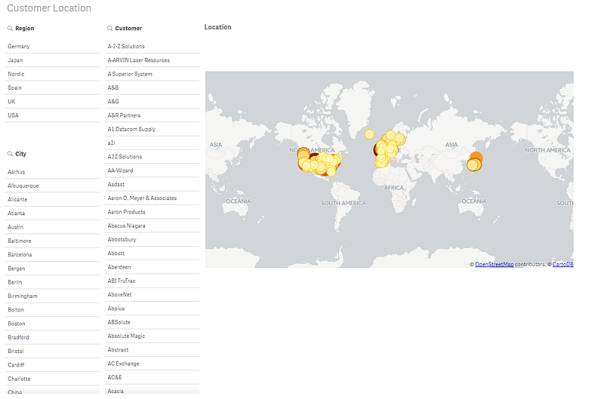Screen dimensions: 604x399
Task: Select A&G customer entry
Action: (152, 102)
